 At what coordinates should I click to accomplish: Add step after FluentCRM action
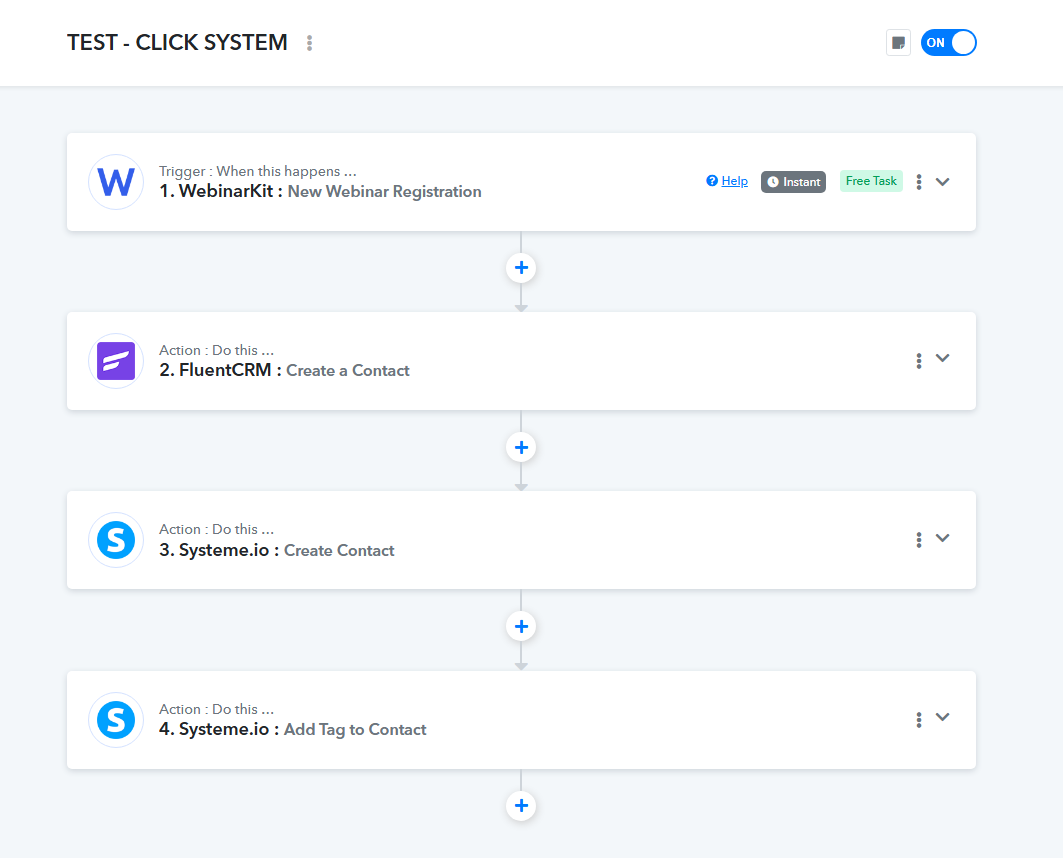coord(521,447)
